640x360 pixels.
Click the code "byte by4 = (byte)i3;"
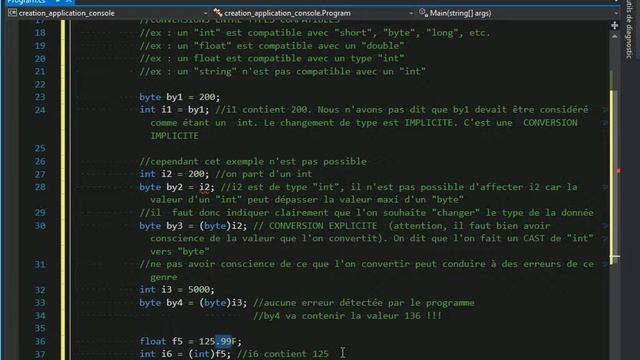(x=193, y=302)
